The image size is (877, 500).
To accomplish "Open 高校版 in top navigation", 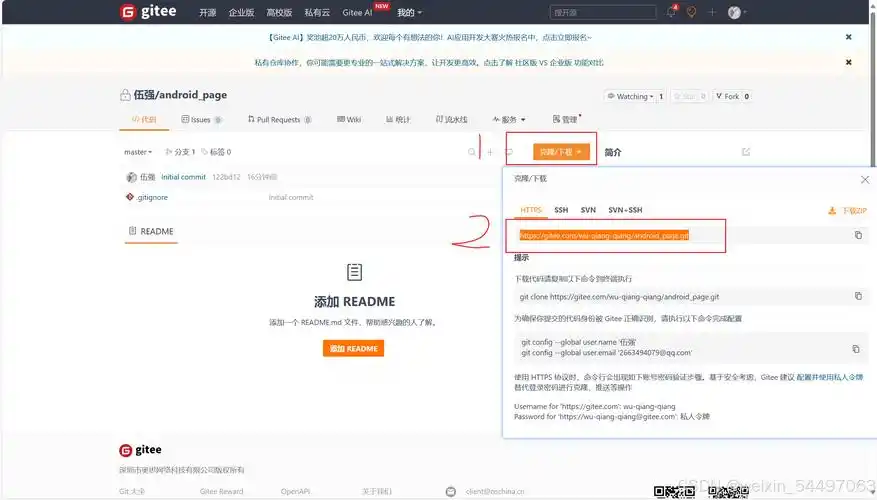I will pyautogui.click(x=279, y=12).
